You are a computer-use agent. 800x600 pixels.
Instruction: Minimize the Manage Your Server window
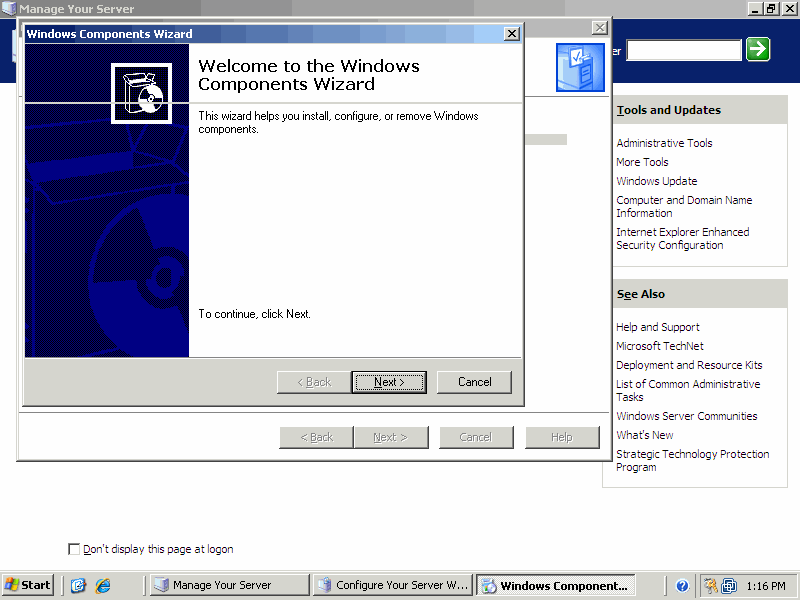click(756, 9)
